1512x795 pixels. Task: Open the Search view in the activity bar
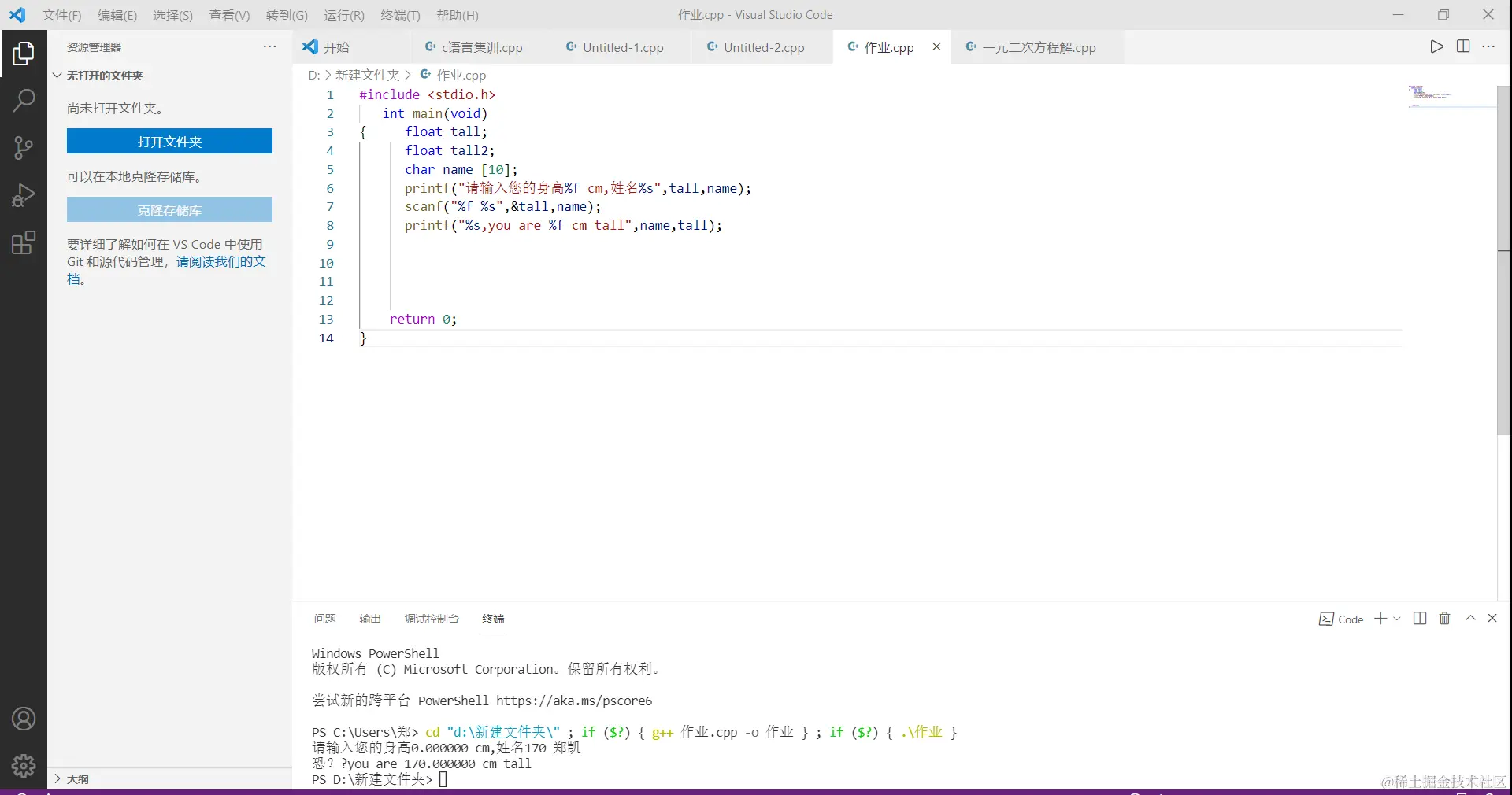23,101
